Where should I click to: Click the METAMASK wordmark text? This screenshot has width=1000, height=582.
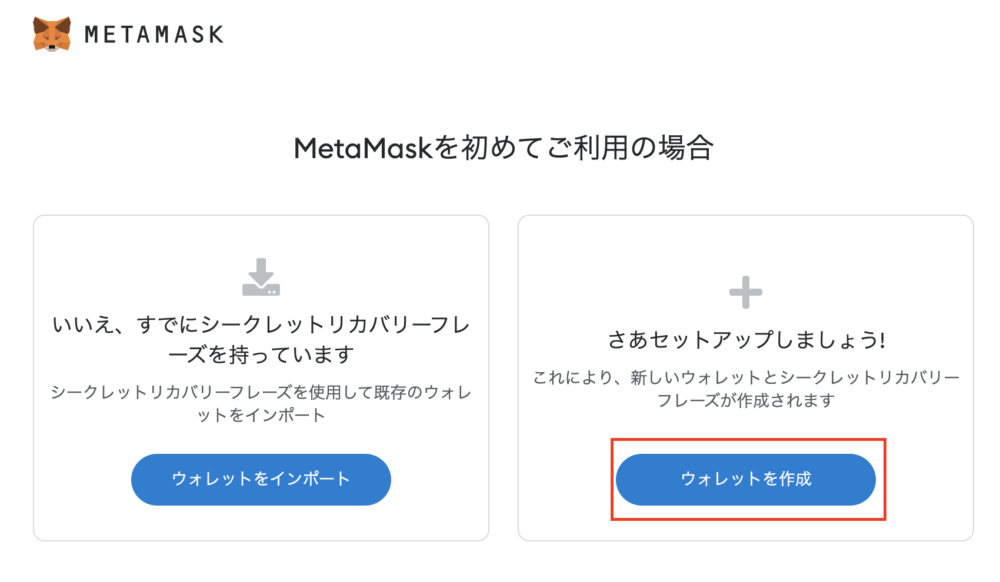(x=153, y=35)
